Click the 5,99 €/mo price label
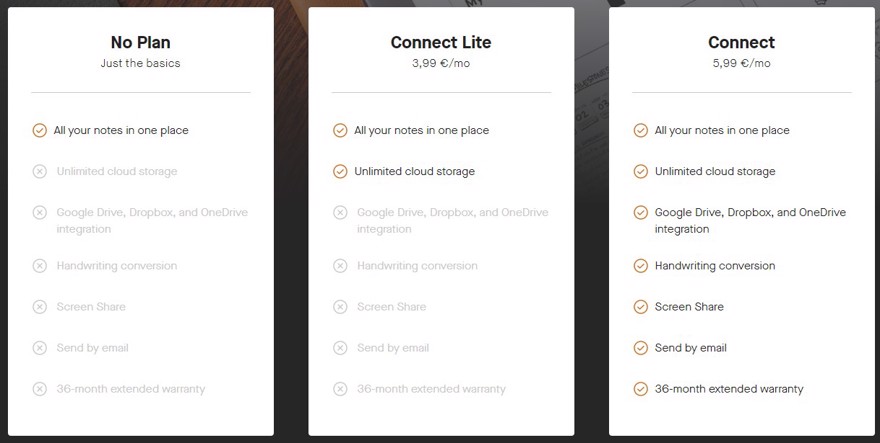 tap(741, 63)
